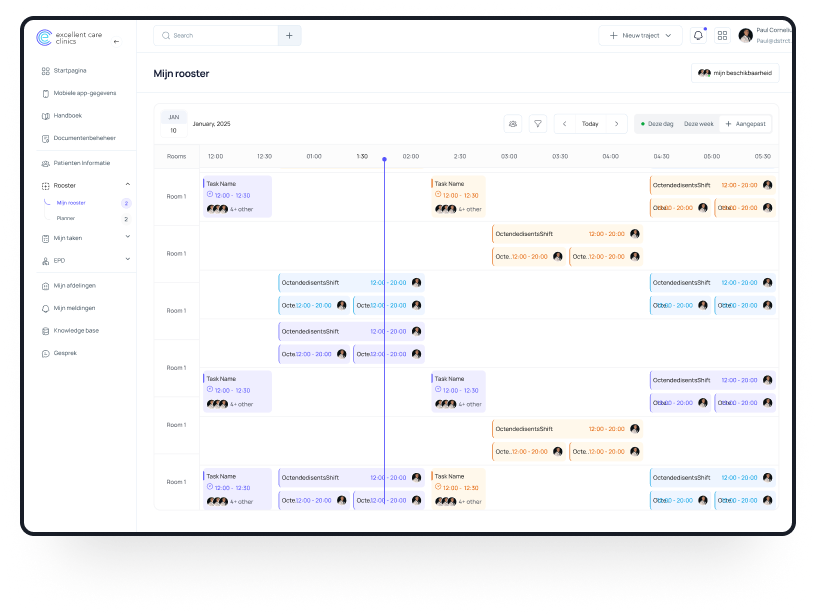
Task: Switch to Deze week view
Action: click(698, 124)
